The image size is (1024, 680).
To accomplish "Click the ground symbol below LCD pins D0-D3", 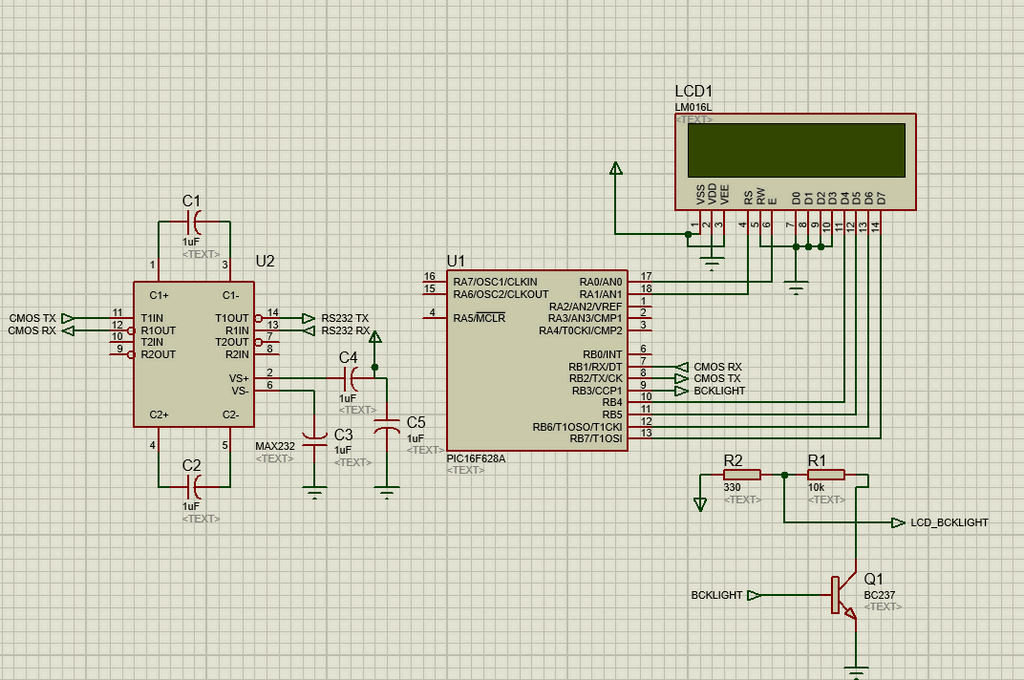I will tap(795, 287).
